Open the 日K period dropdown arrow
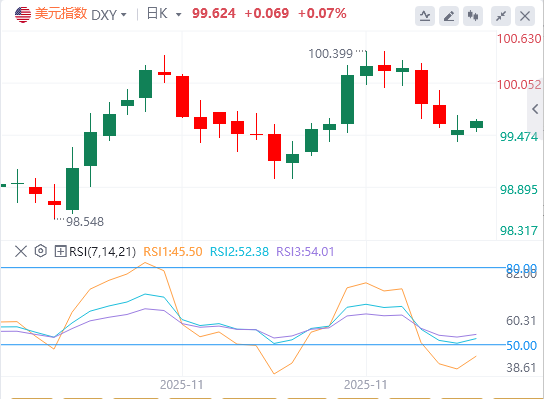This screenshot has width=544, height=399. 179,15
